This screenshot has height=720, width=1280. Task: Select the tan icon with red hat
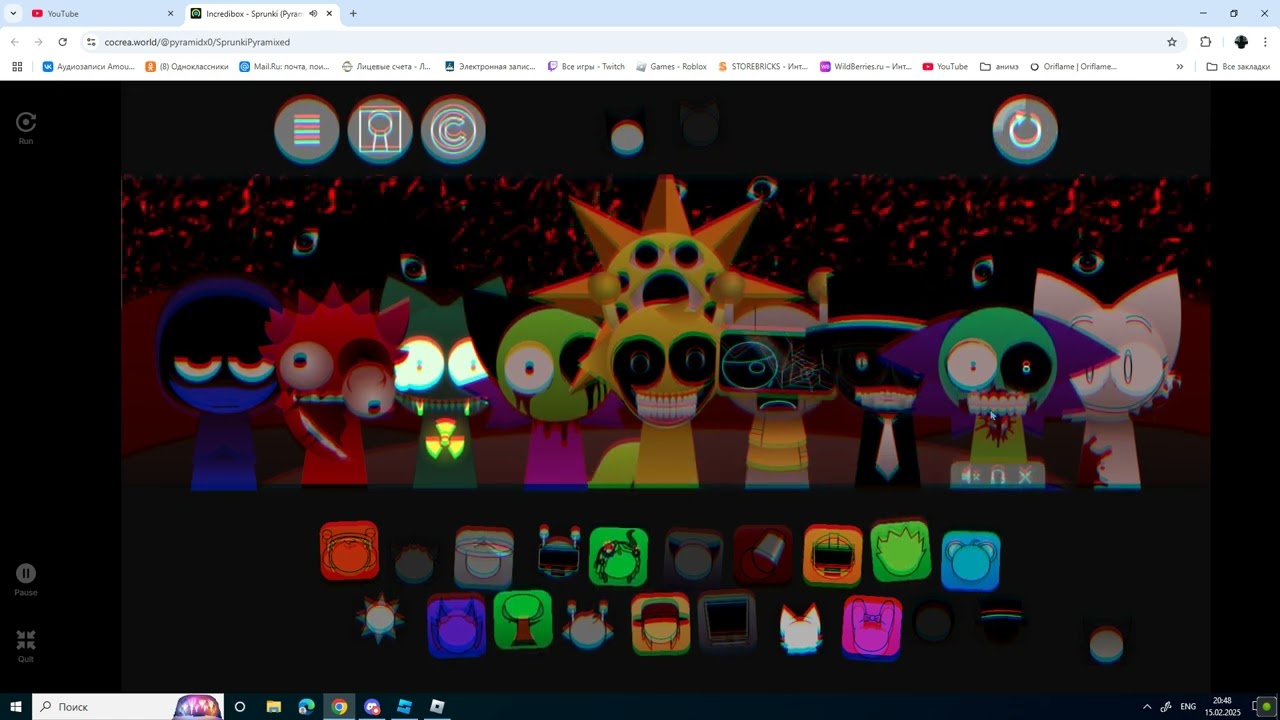(x=660, y=624)
